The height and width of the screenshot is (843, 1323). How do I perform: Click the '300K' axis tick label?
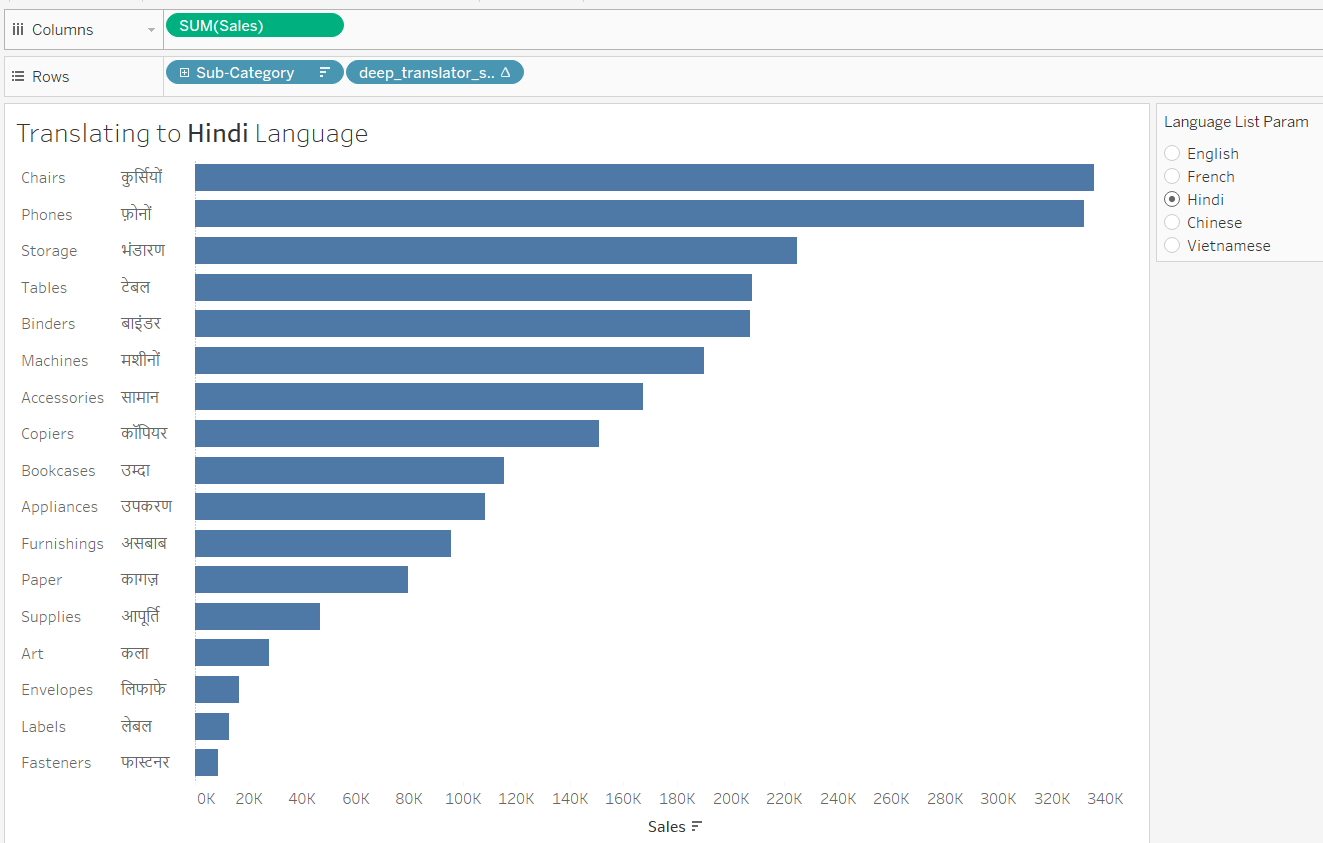999,799
